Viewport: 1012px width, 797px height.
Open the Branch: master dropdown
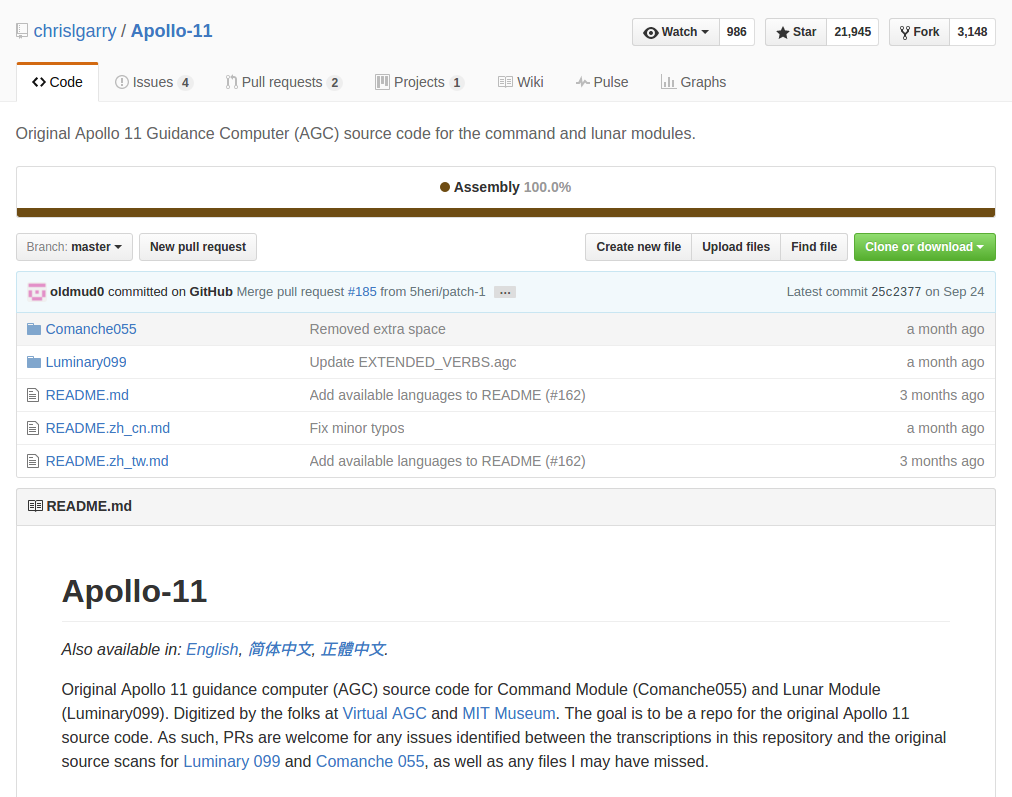click(x=74, y=247)
